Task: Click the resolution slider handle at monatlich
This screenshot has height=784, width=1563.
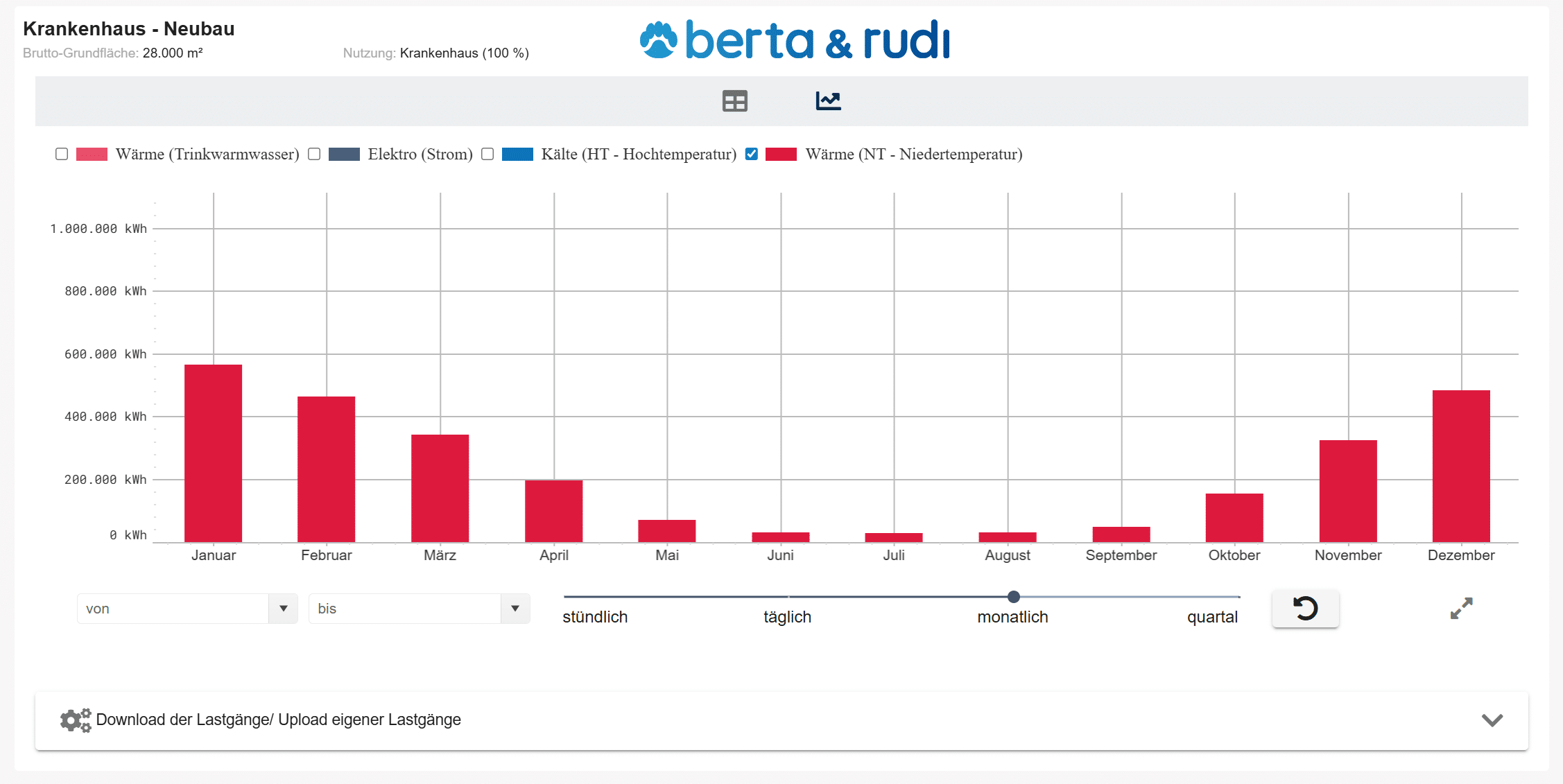Action: pyautogui.click(x=1013, y=597)
